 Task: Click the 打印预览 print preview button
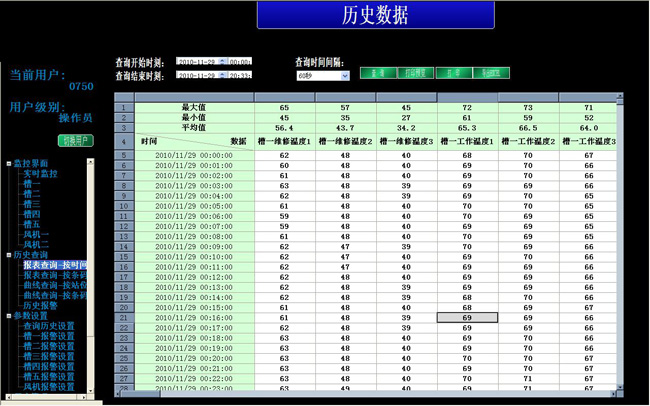coord(416,73)
